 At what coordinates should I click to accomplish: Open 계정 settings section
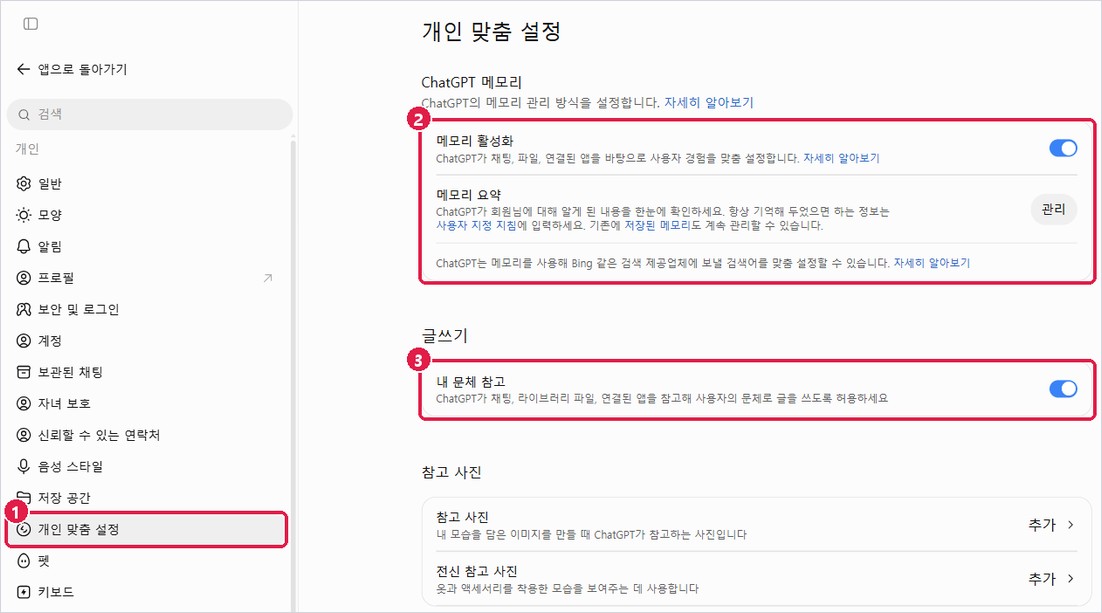(x=148, y=341)
